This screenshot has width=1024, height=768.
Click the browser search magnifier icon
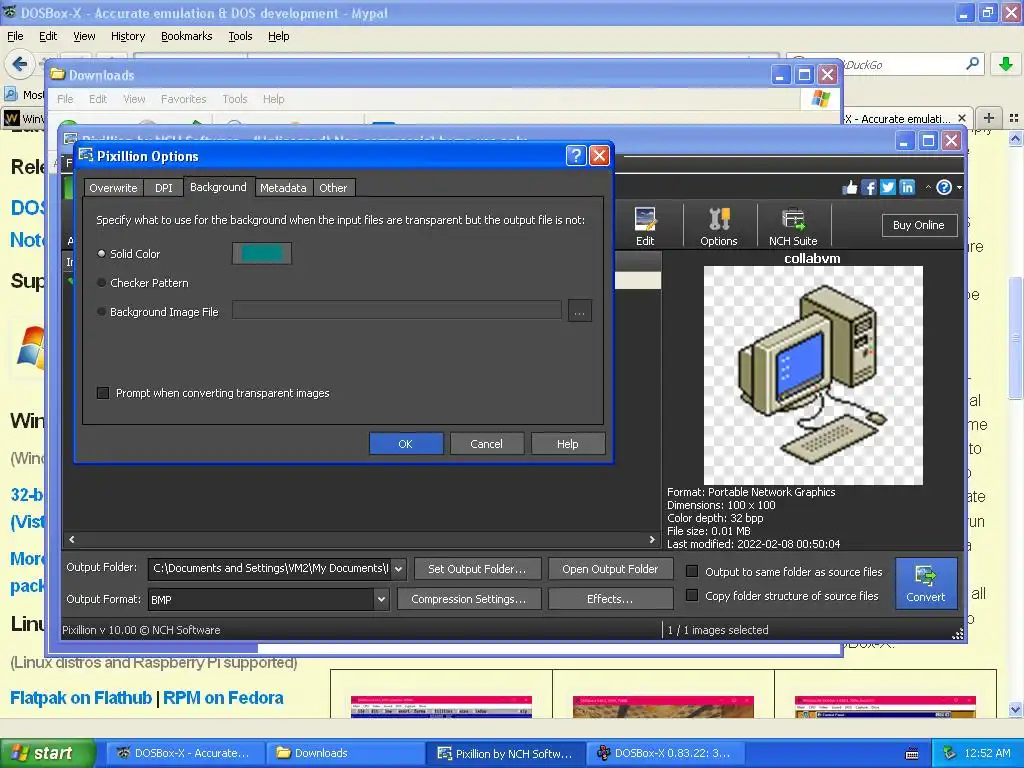(972, 64)
